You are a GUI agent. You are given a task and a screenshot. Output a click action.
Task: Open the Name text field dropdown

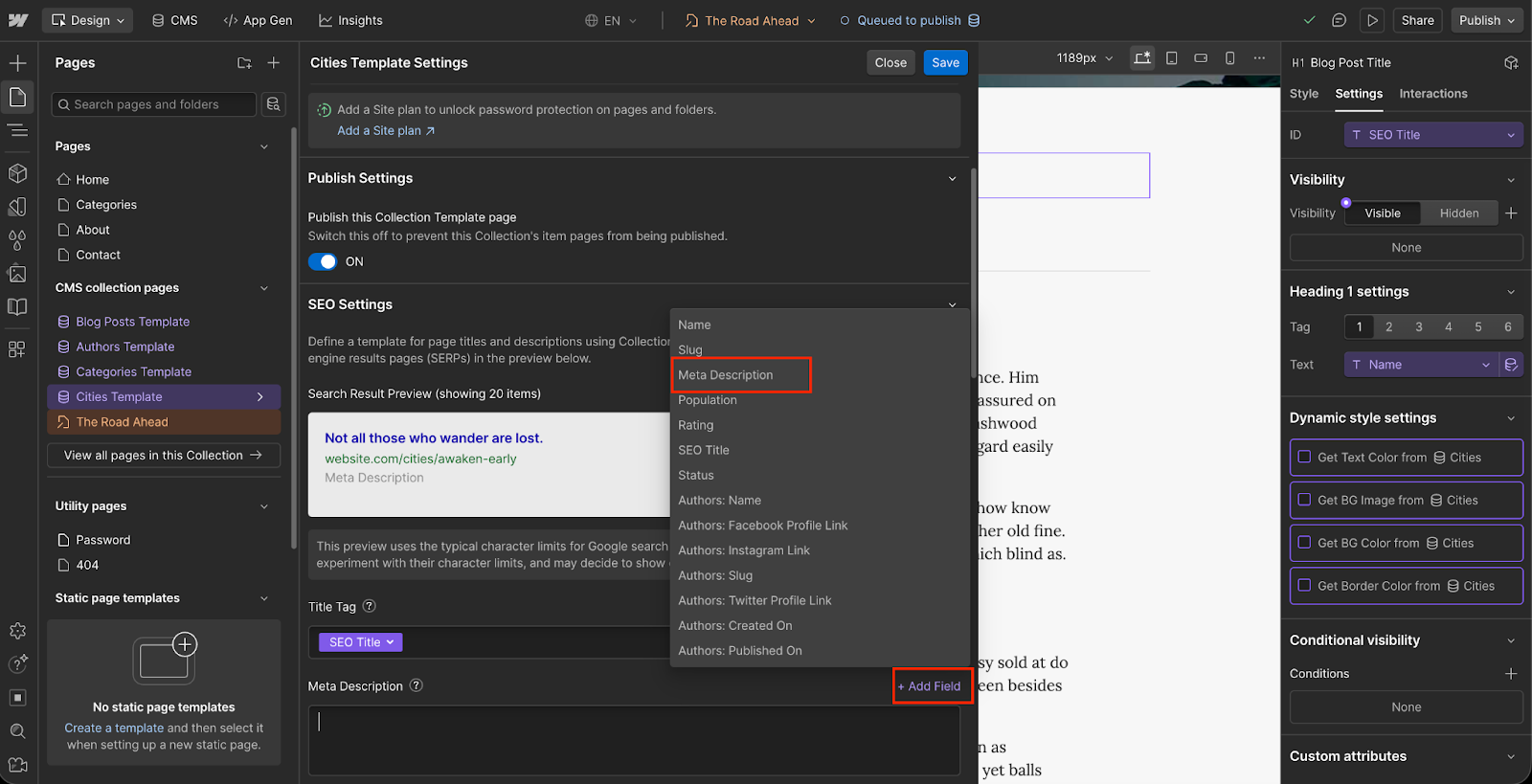pyautogui.click(x=1421, y=365)
